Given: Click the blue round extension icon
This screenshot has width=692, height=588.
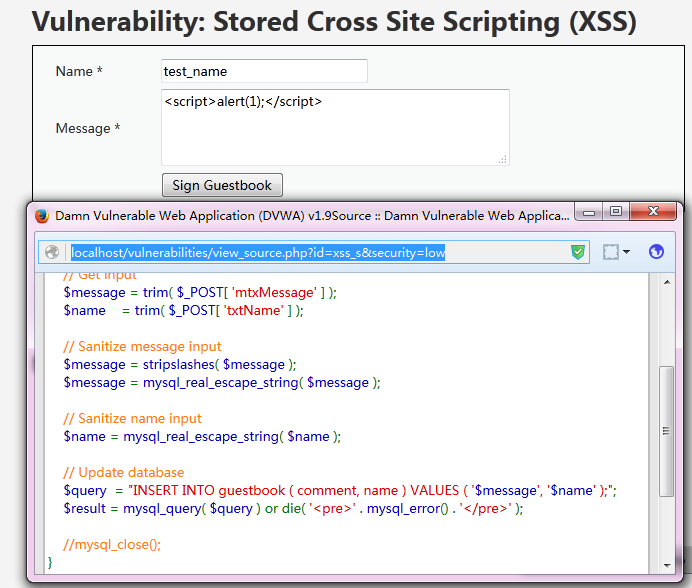Looking at the screenshot, I should pos(656,253).
